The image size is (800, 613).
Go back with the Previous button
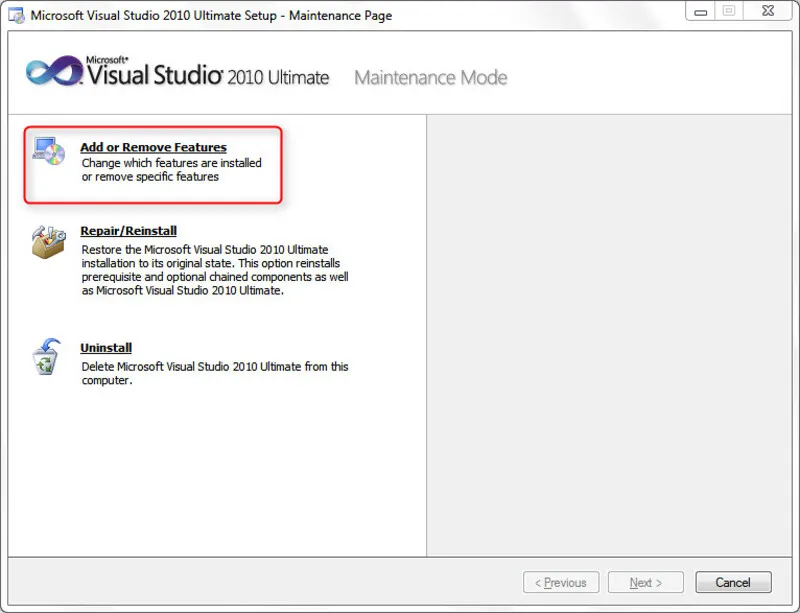click(561, 582)
